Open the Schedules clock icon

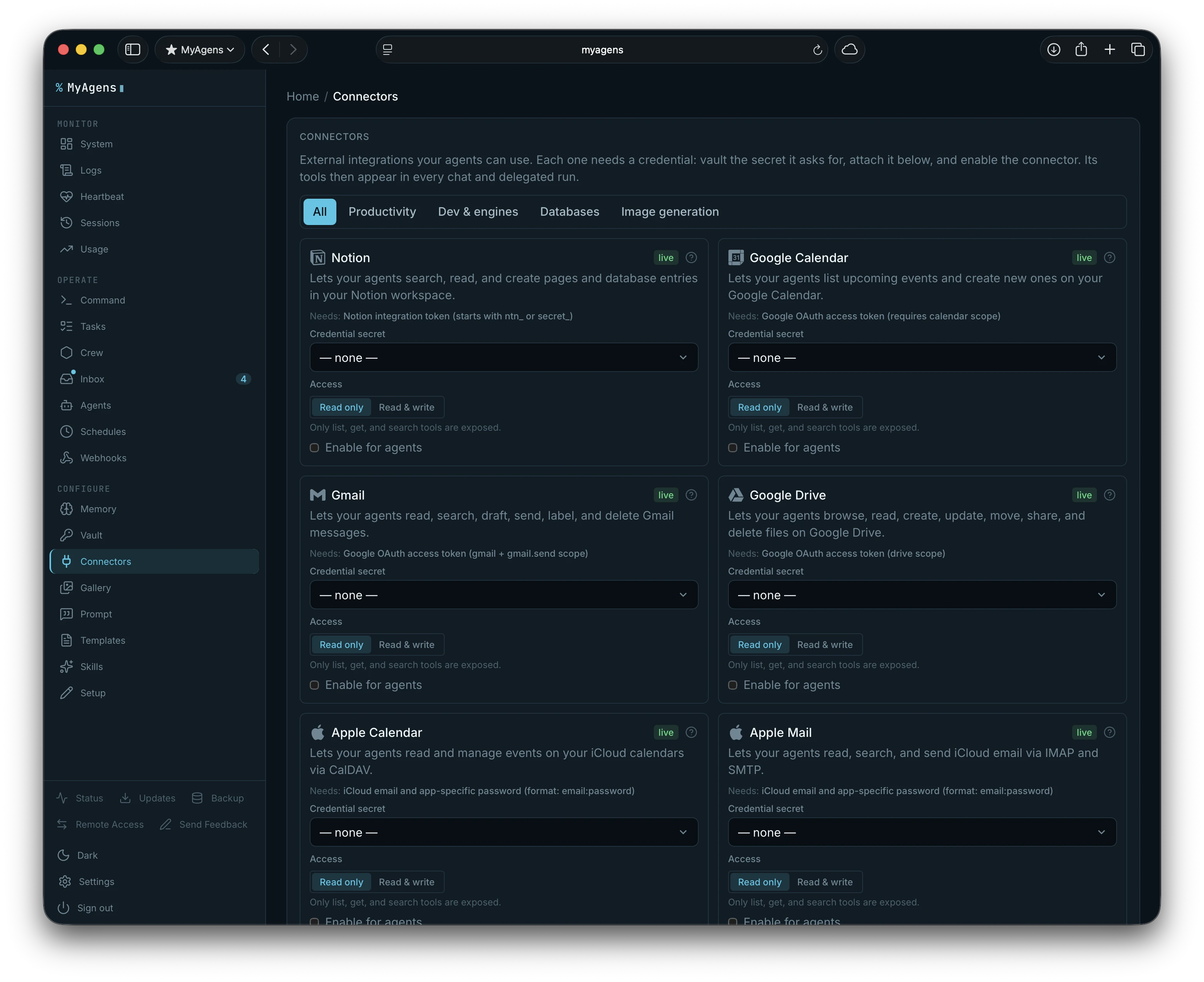coord(66,431)
